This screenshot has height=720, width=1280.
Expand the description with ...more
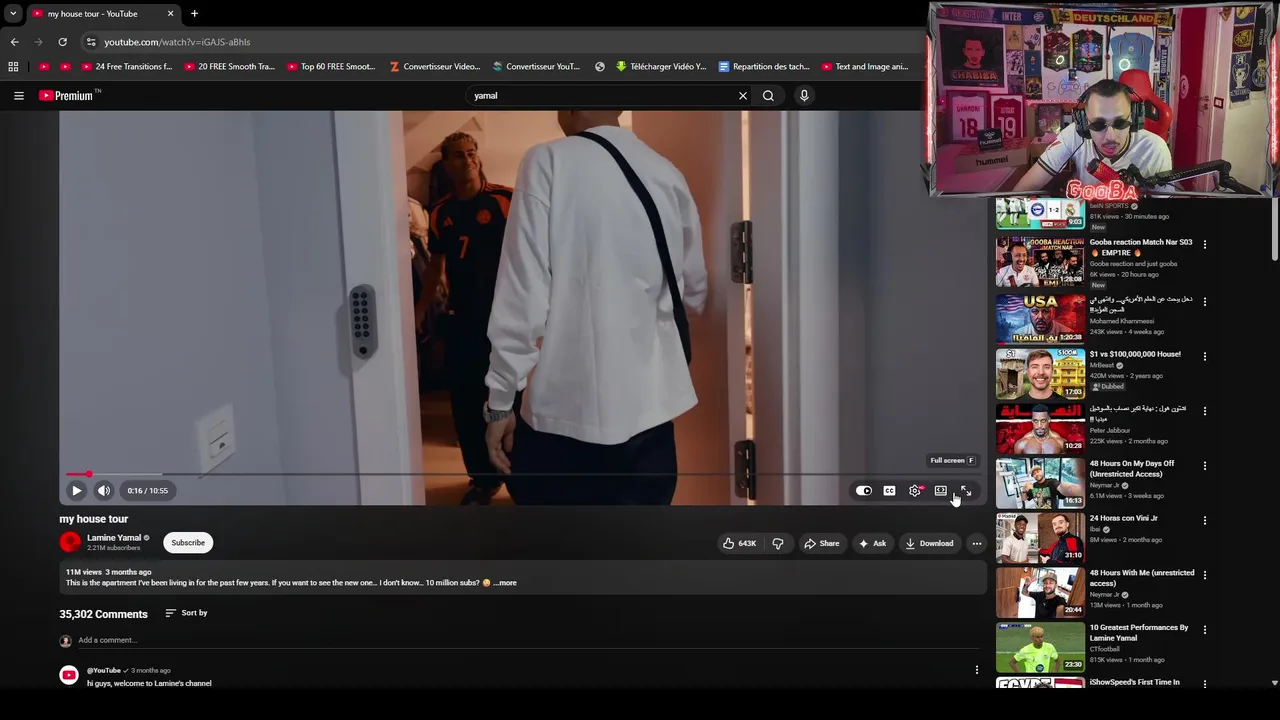click(507, 583)
